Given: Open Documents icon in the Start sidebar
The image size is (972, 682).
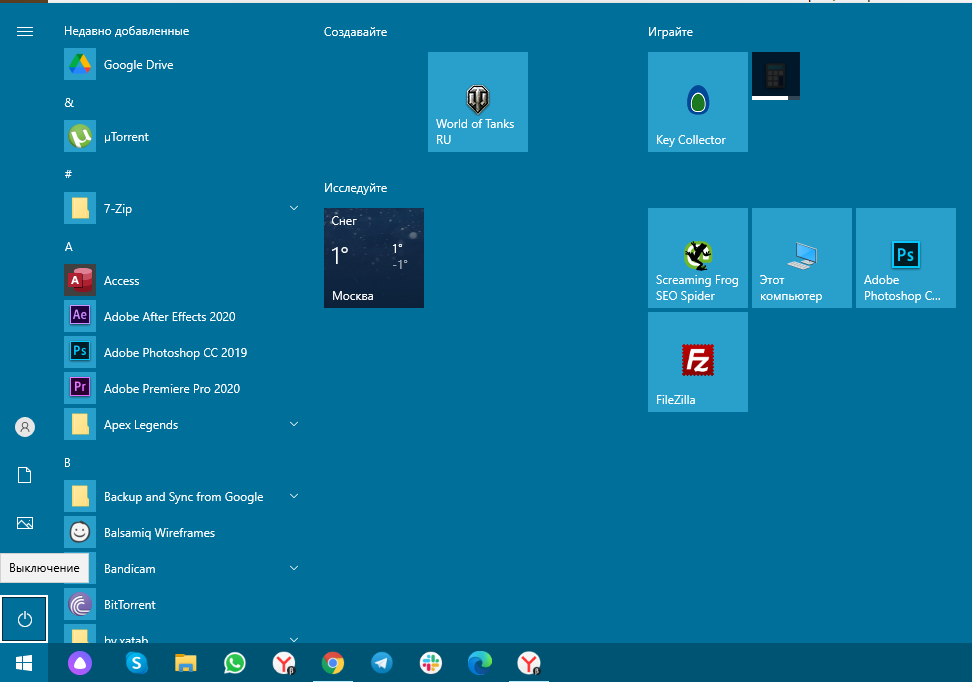Looking at the screenshot, I should click(x=25, y=476).
